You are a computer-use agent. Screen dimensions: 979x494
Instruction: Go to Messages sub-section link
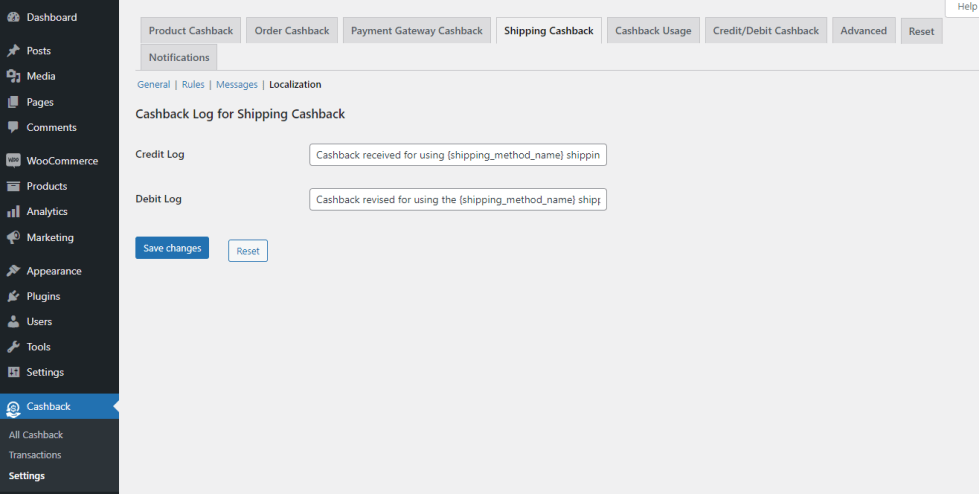pyautogui.click(x=237, y=84)
